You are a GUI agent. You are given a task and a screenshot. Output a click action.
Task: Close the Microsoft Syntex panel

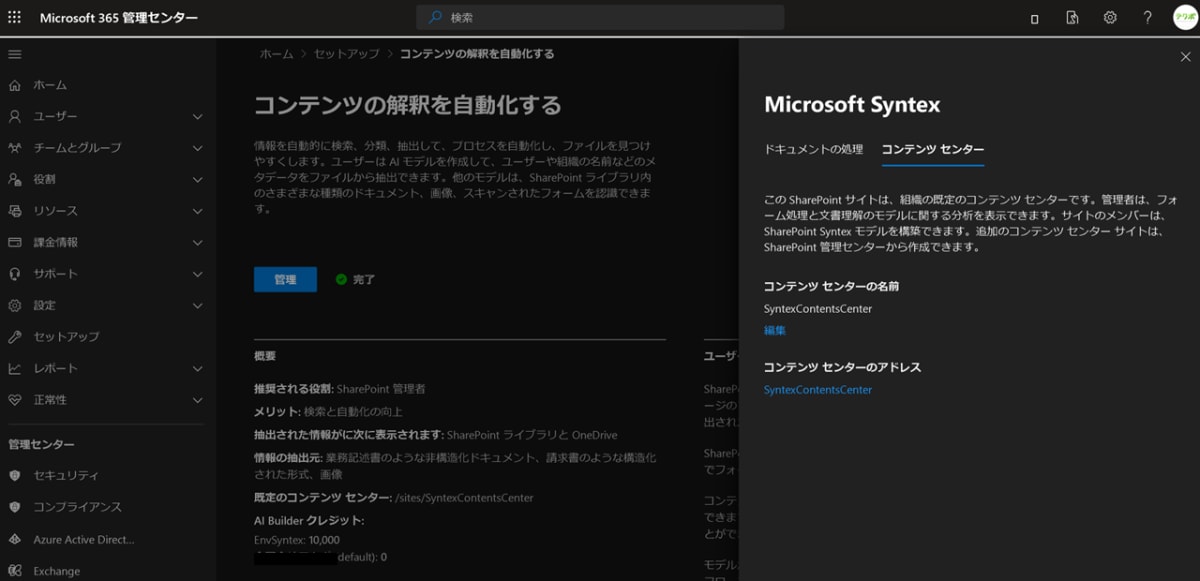click(x=1185, y=57)
